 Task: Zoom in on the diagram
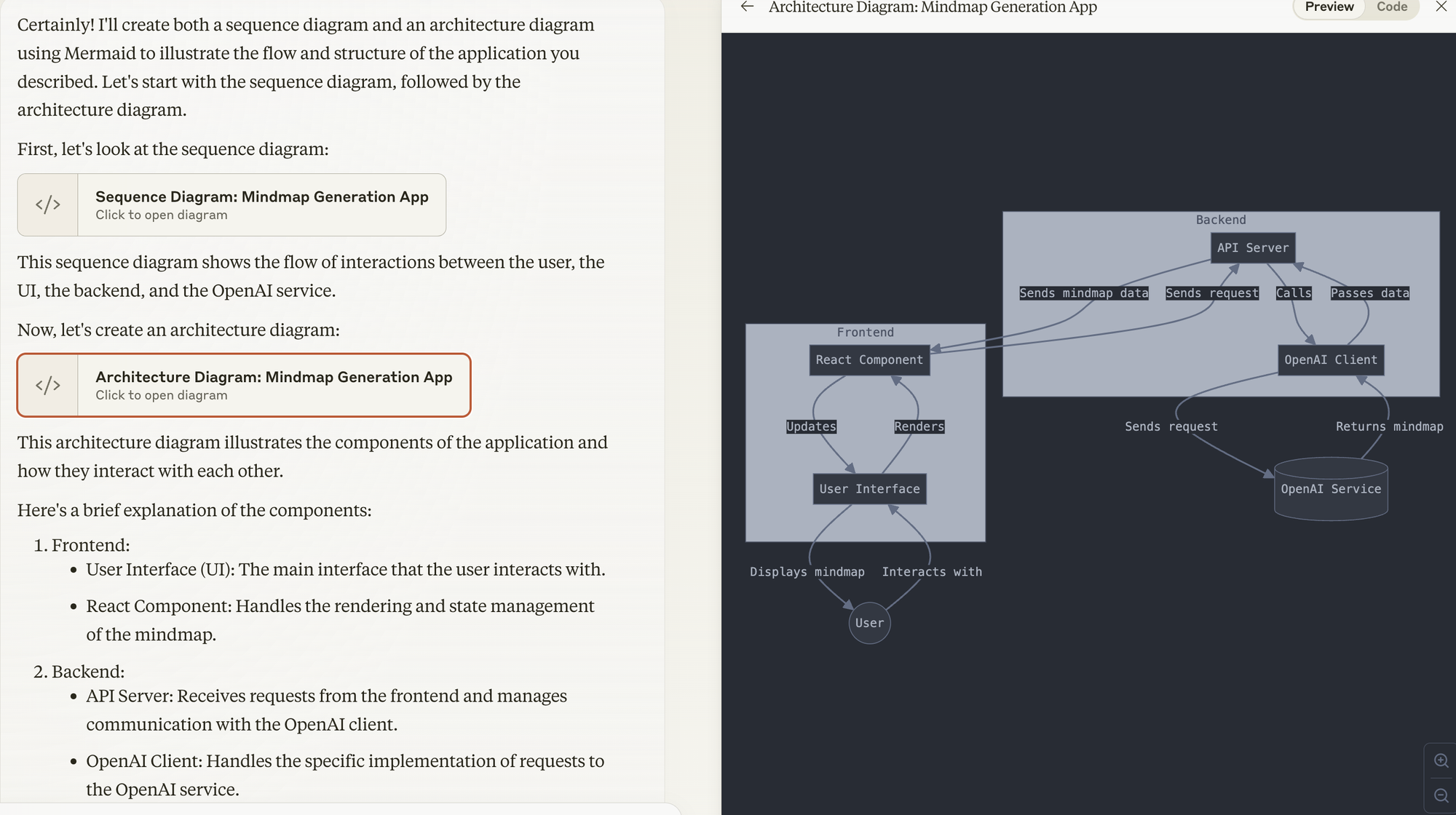(x=1441, y=760)
